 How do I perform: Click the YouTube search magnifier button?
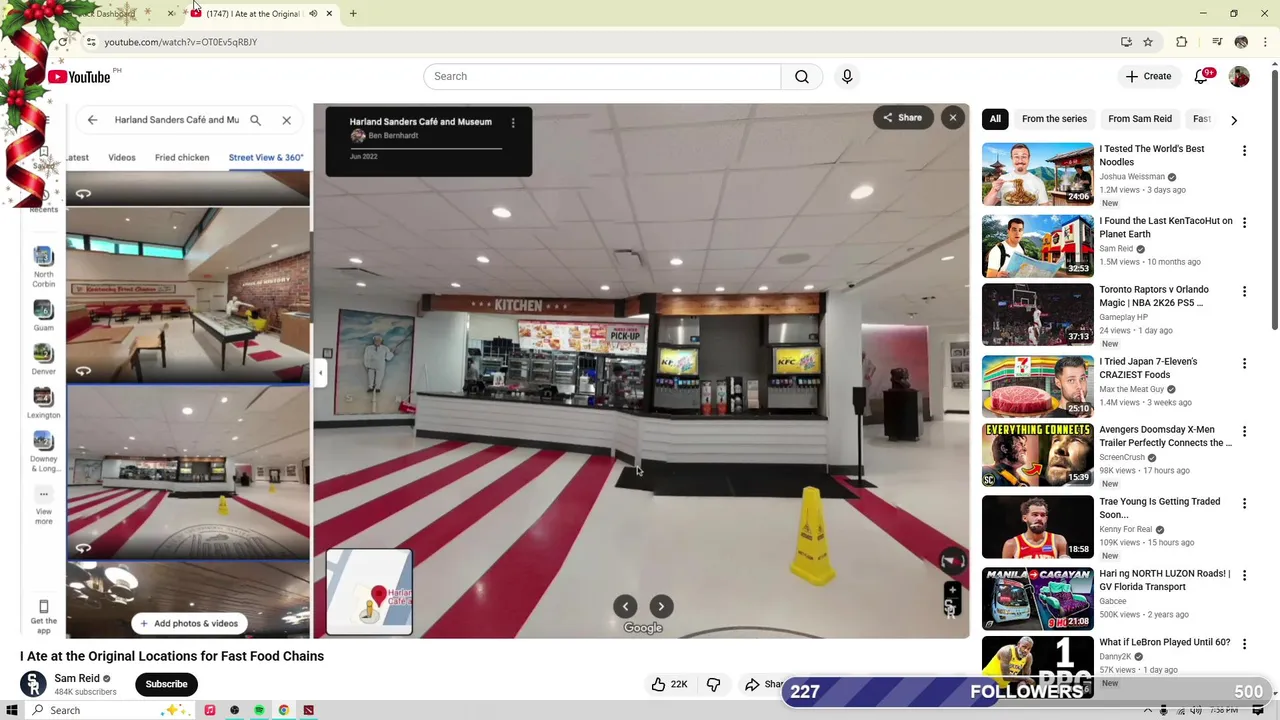[802, 77]
